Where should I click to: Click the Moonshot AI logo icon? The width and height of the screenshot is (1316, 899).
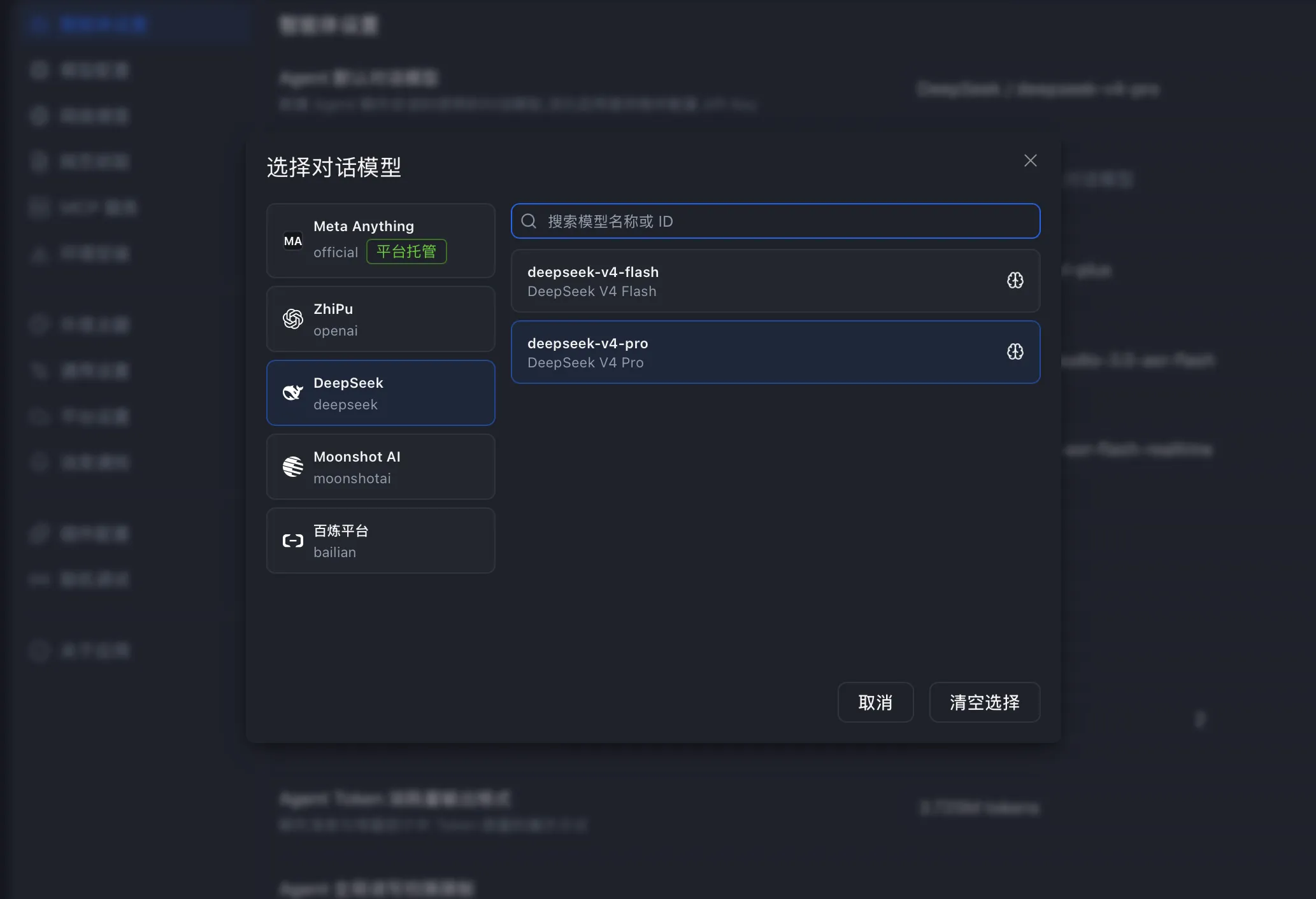click(x=293, y=467)
